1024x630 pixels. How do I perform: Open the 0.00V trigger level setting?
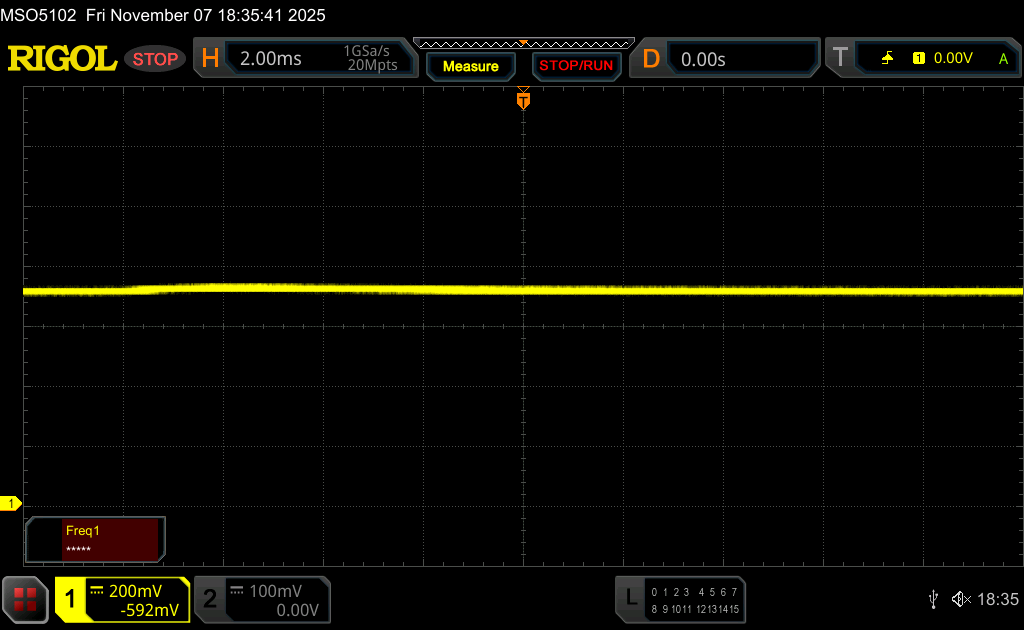coord(952,59)
